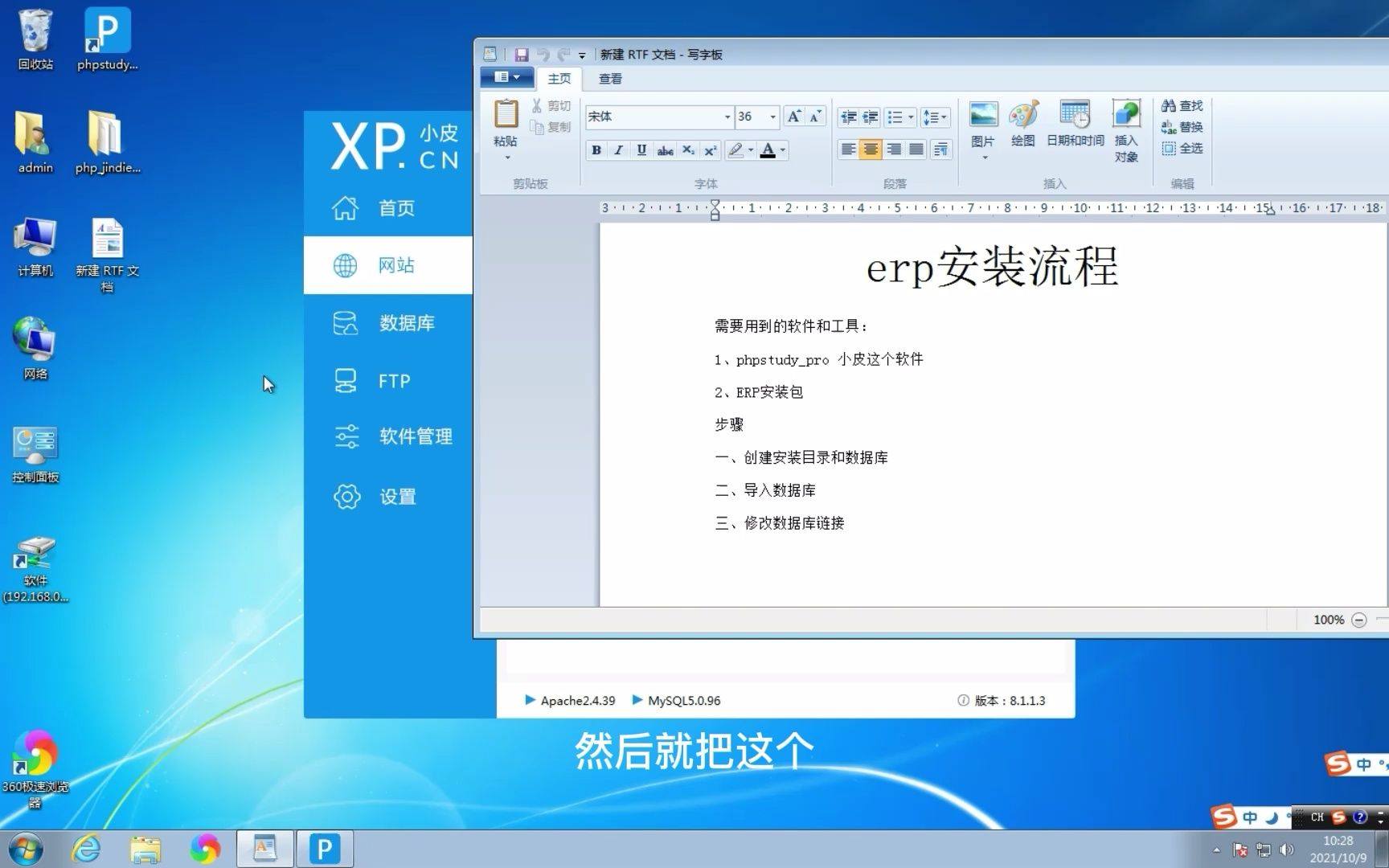Click Find (查找) in editing group
This screenshot has width=1389, height=868.
point(1182,106)
